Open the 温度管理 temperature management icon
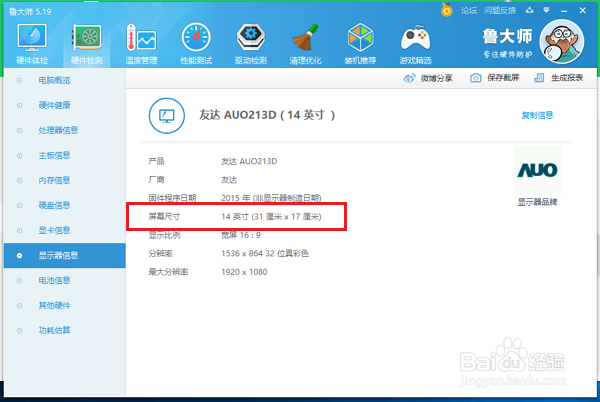 (141, 37)
